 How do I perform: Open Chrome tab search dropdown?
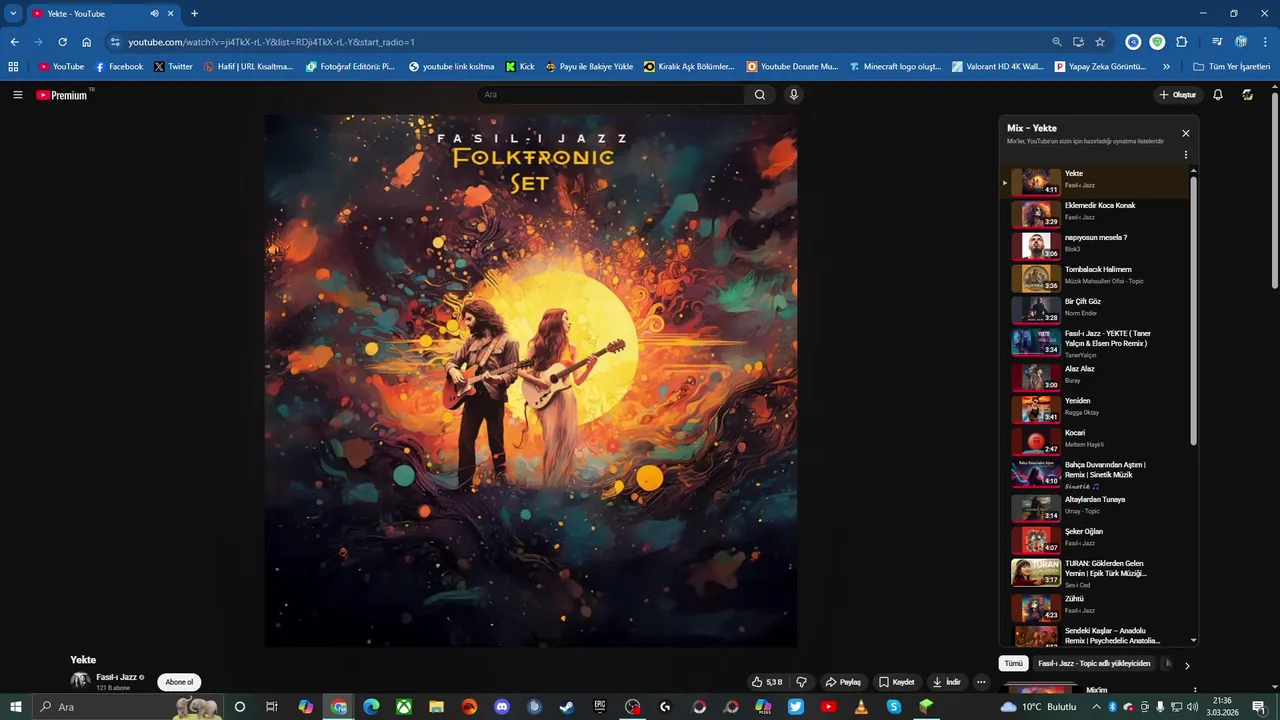(x=13, y=13)
